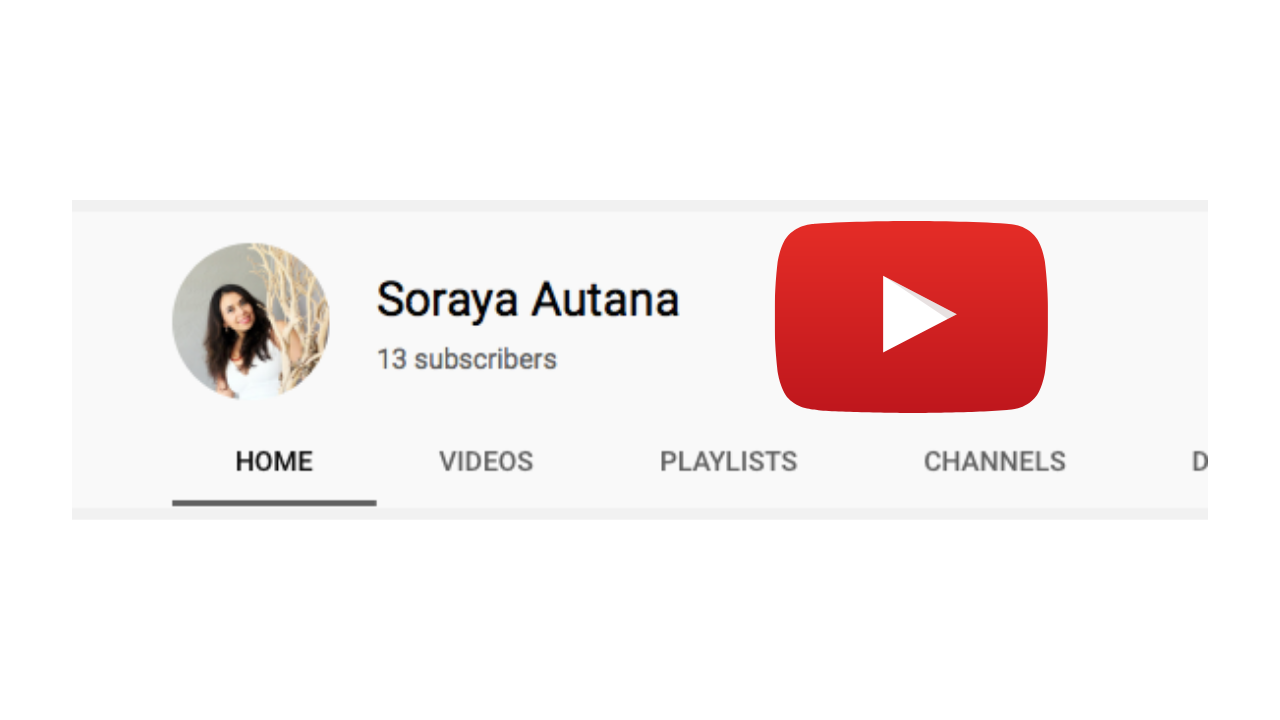
Task: Switch to the VIDEOS tab
Action: (x=486, y=462)
